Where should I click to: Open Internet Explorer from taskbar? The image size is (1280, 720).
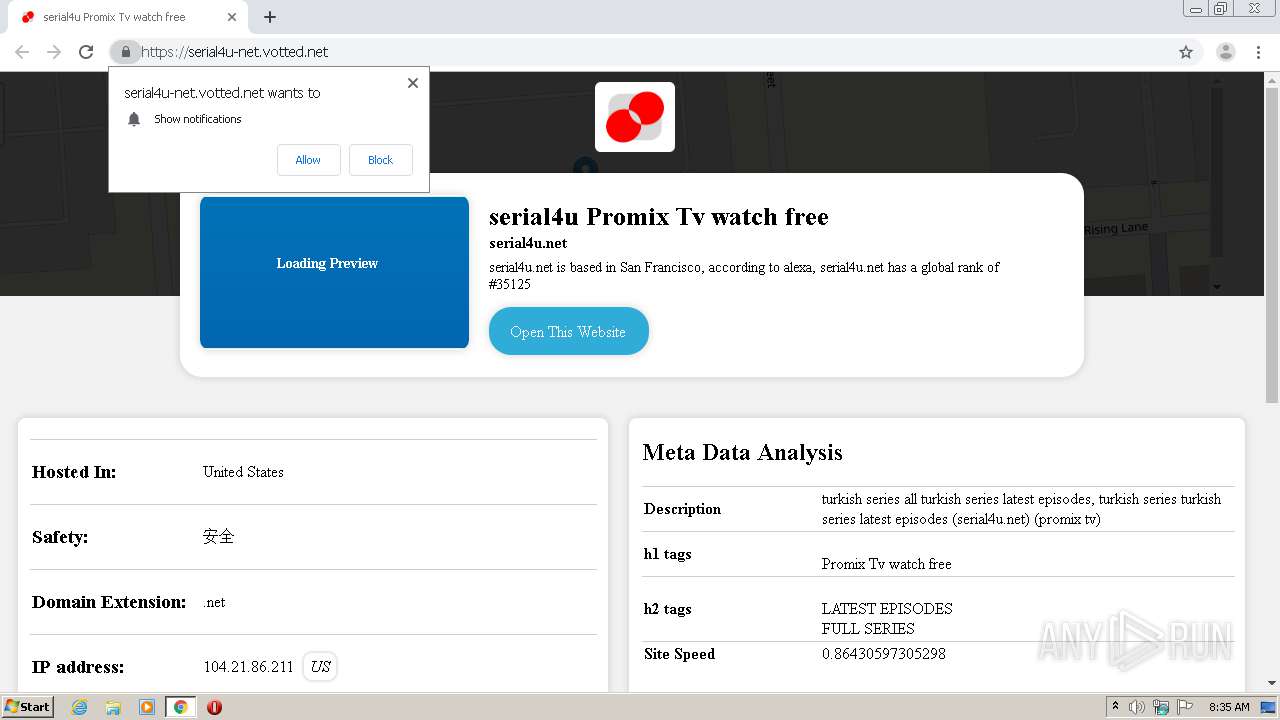[79, 707]
